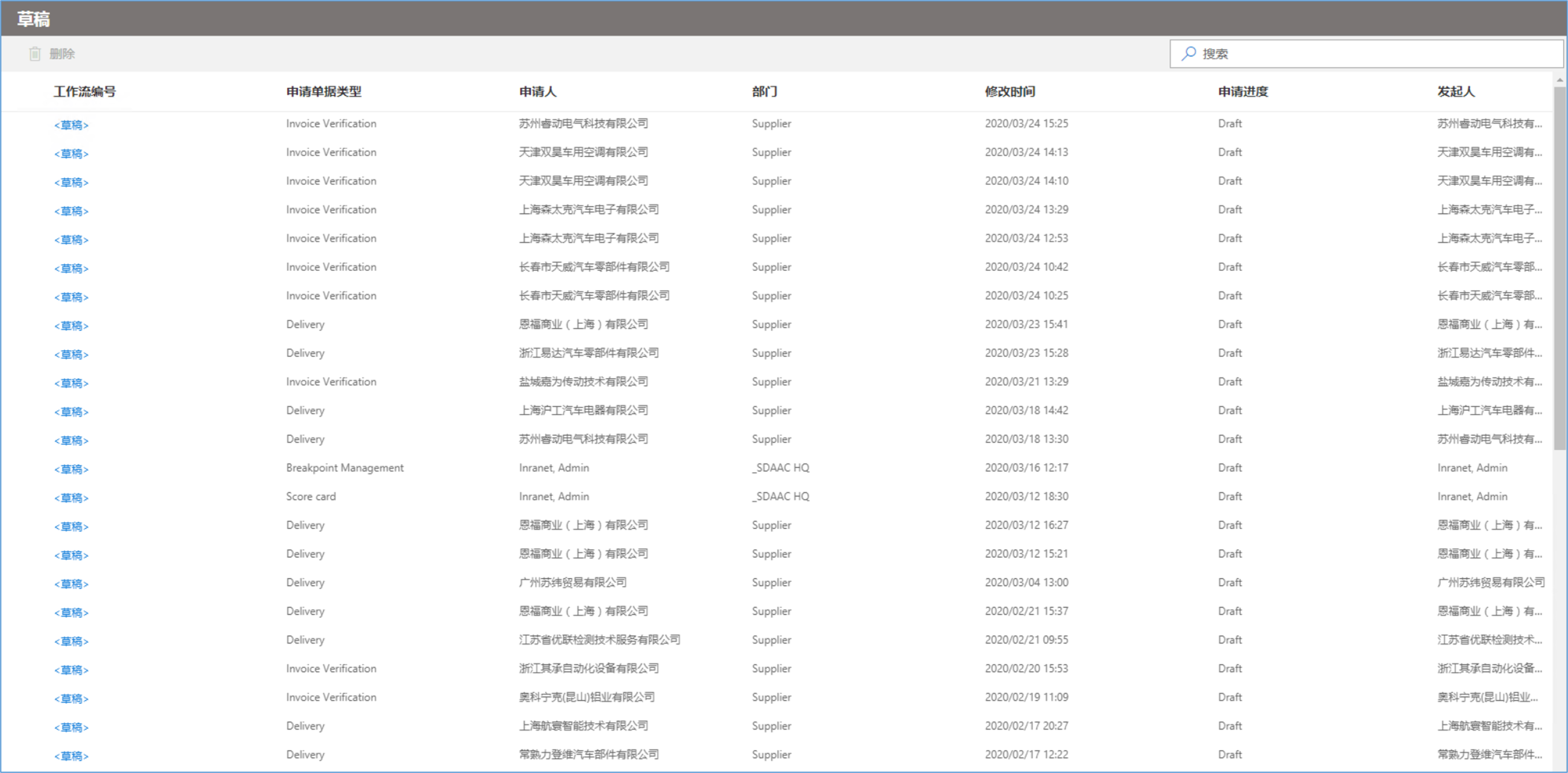Open draft link modified 2020/03/24 12:53
This screenshot has height=773, width=1568.
(71, 239)
